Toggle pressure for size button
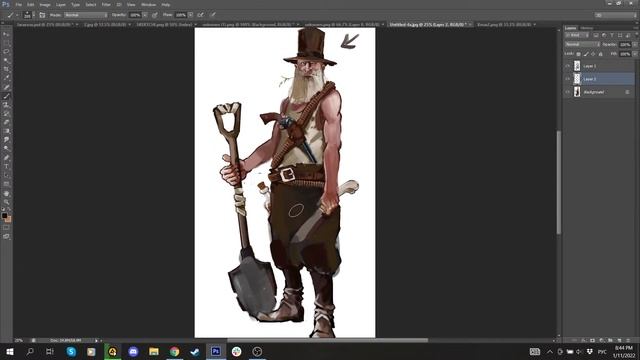Screen dimensions: 640x360 point(213,15)
